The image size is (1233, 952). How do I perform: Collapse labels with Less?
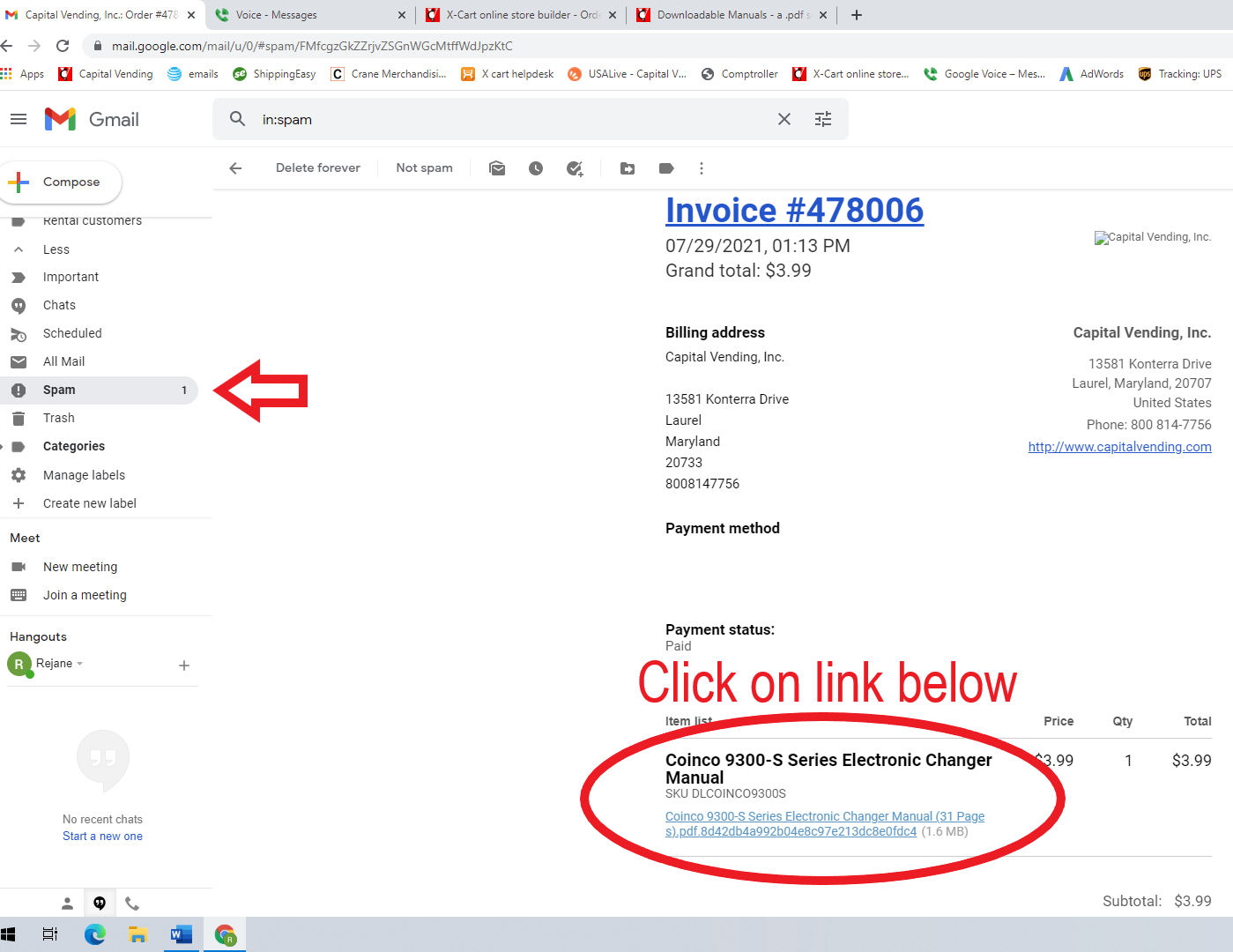coord(56,249)
